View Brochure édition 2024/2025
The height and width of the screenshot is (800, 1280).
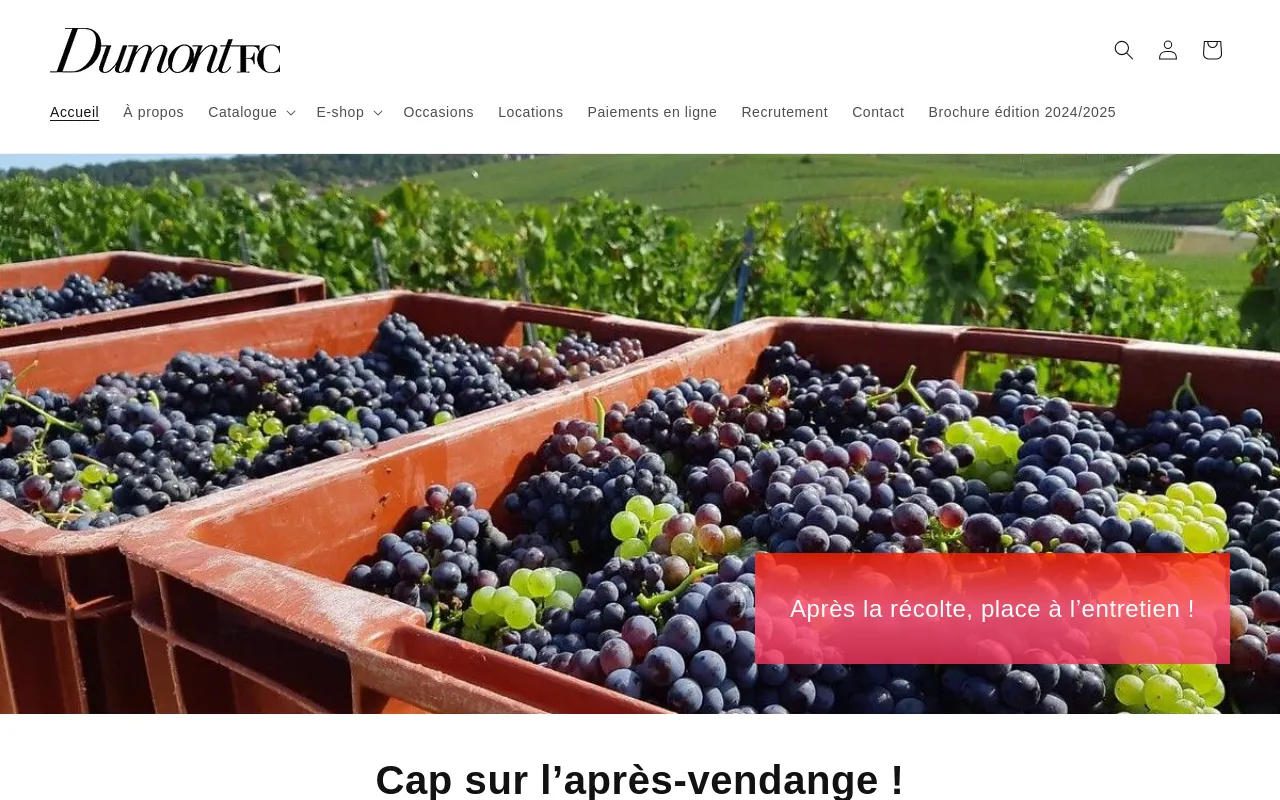[1022, 112]
